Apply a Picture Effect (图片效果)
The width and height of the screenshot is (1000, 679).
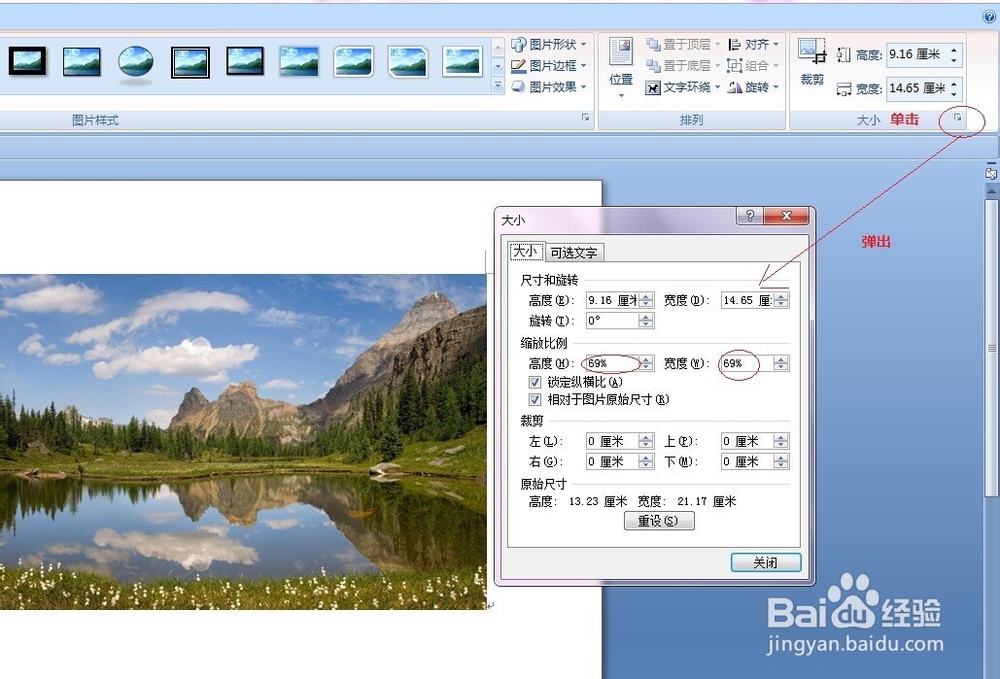(x=545, y=88)
